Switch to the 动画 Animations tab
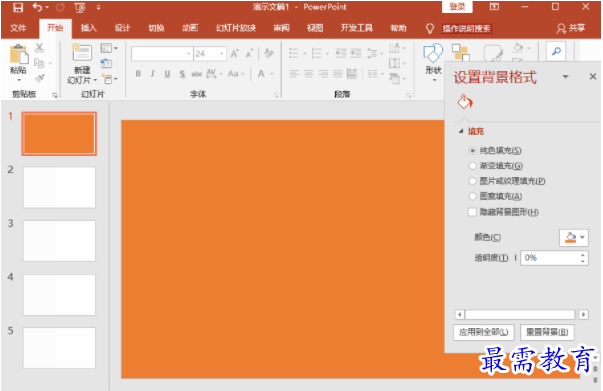The image size is (603, 391). (190, 28)
